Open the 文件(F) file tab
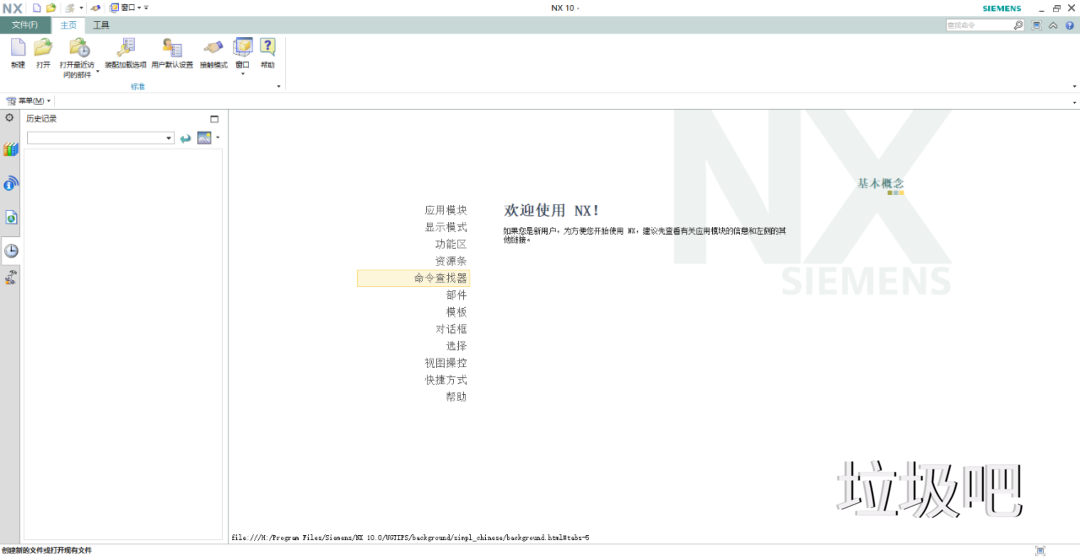The image size is (1080, 557). pos(25,25)
